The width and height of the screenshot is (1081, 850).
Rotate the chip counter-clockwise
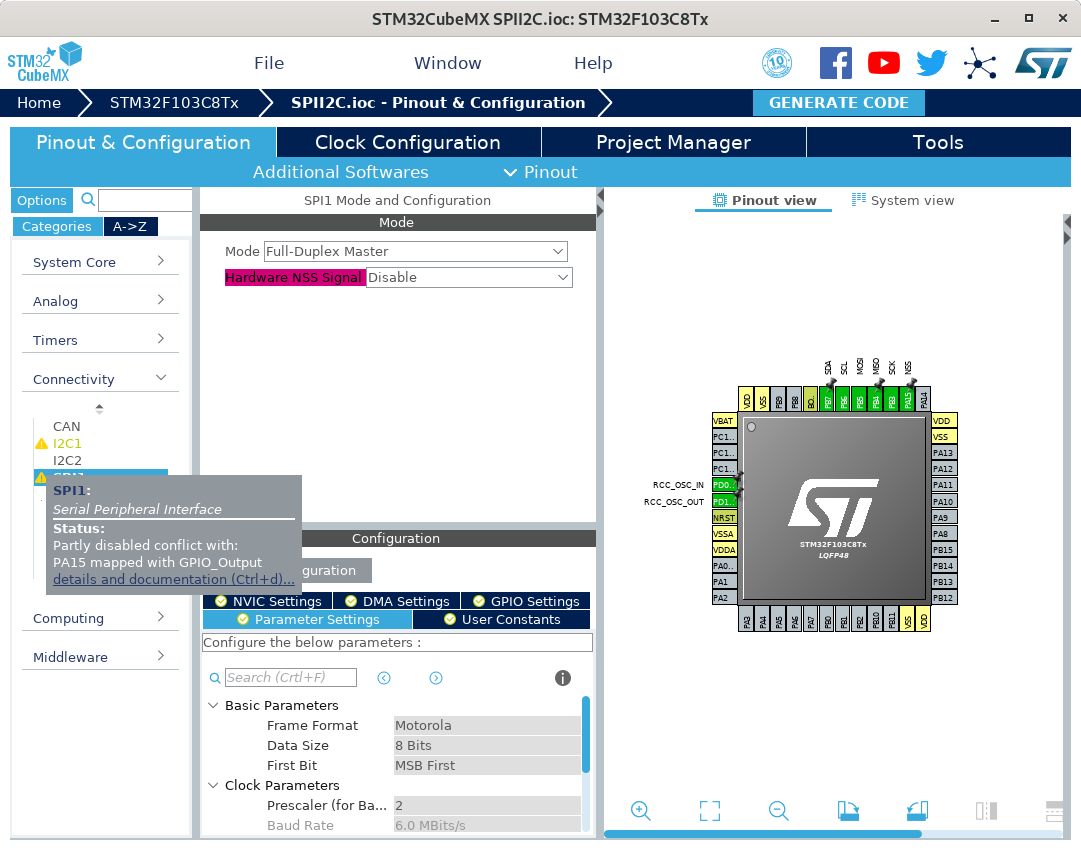coord(917,811)
